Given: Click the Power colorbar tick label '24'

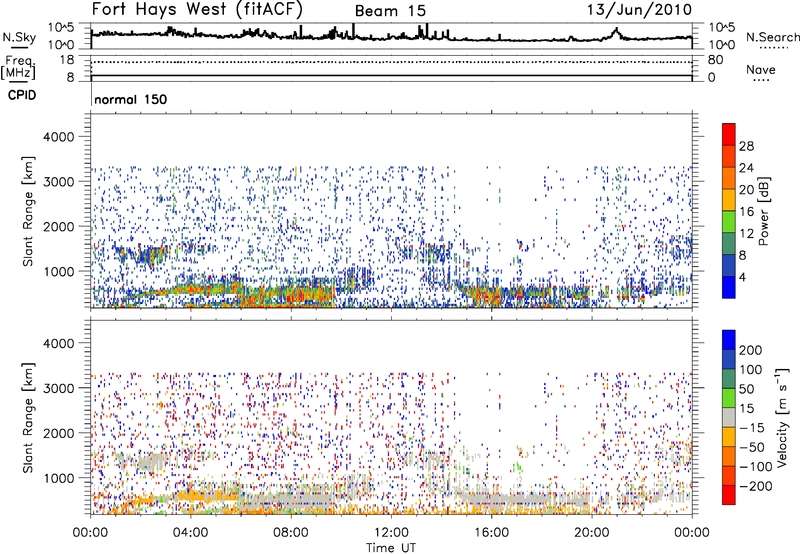Looking at the screenshot, I should 746,168.
